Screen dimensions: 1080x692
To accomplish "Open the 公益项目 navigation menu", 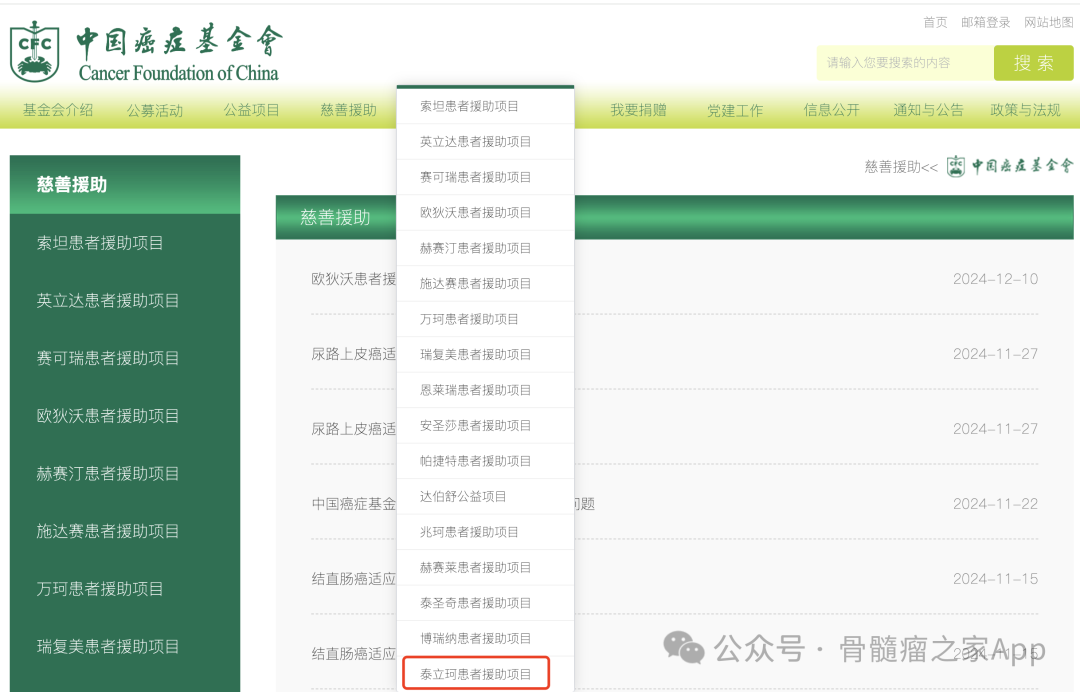I will [x=251, y=110].
